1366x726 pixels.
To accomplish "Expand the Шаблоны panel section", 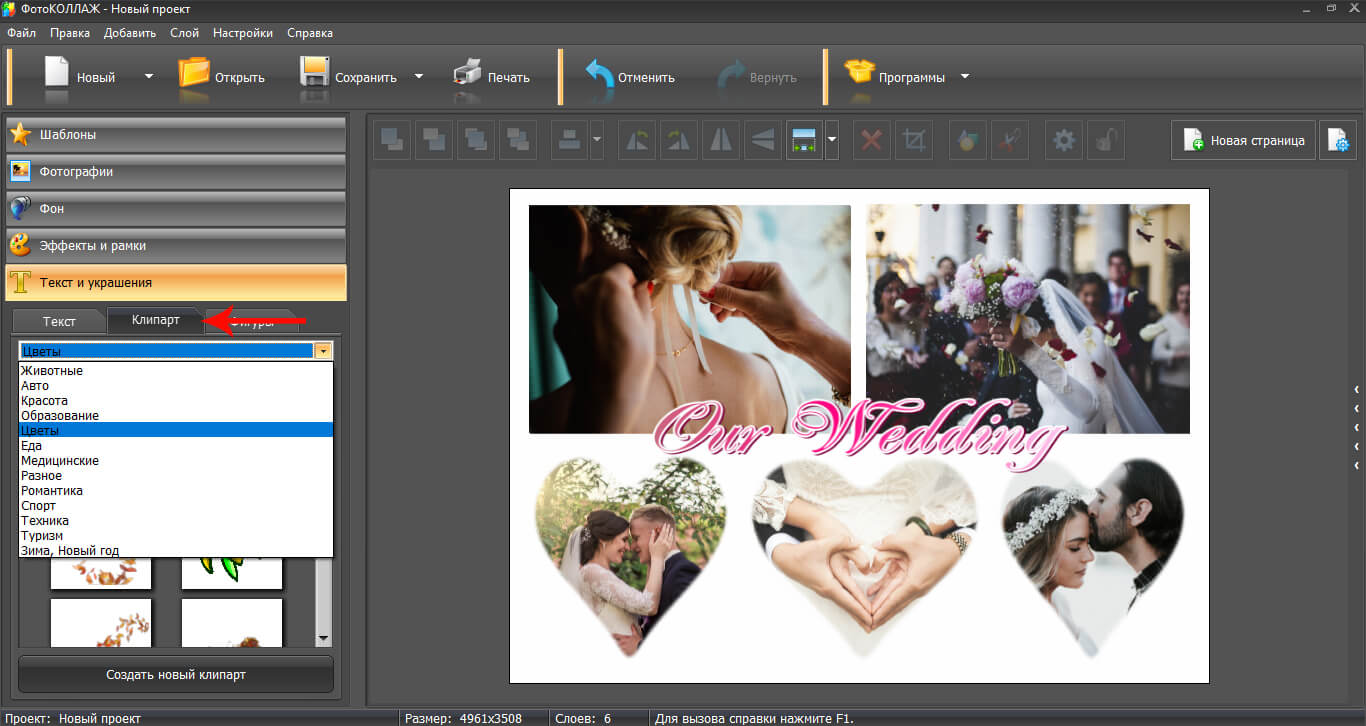I will (x=176, y=135).
